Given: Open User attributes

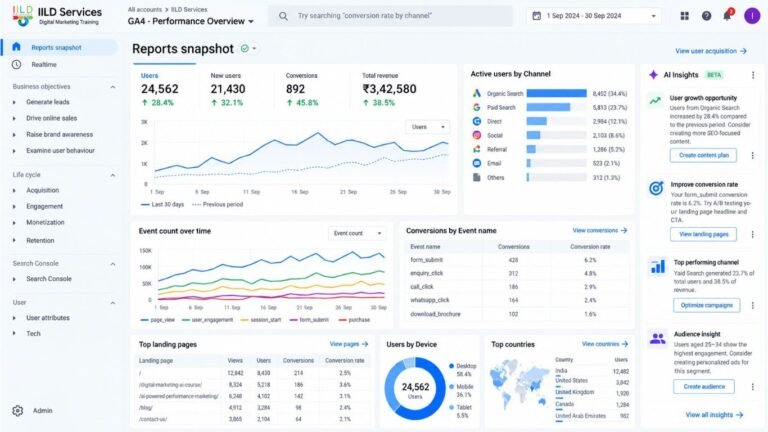Looking at the screenshot, I should click(x=48, y=318).
